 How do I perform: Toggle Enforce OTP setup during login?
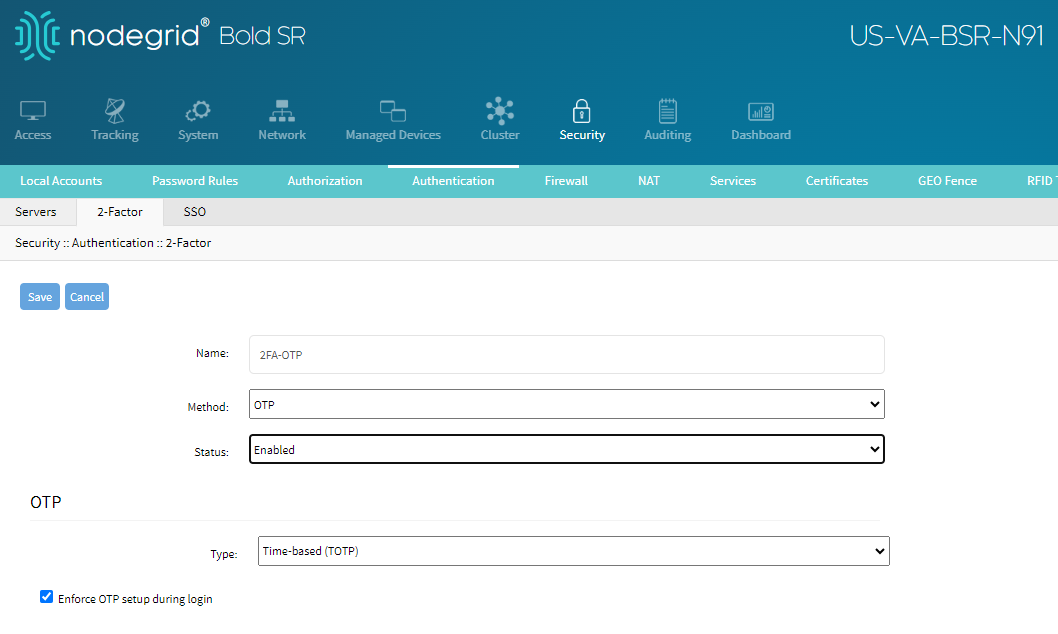click(x=46, y=597)
